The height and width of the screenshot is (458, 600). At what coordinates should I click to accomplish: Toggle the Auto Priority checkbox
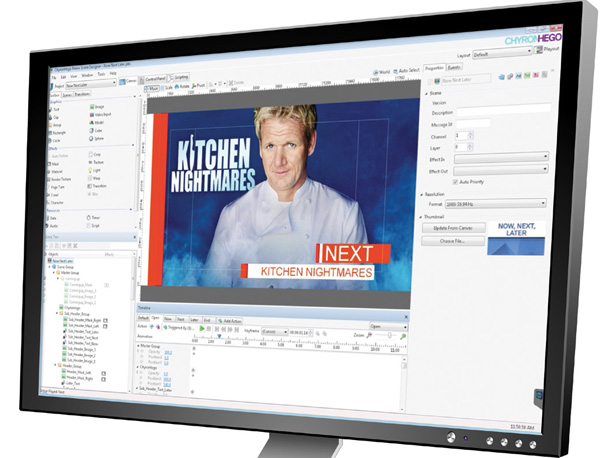click(x=455, y=182)
